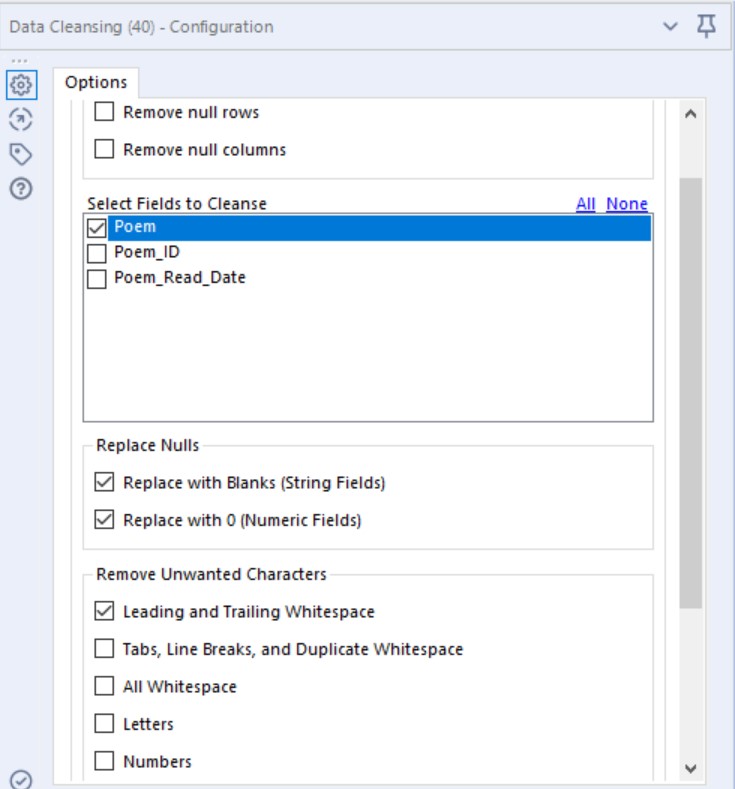
Task: Open the Navigation icon in sidebar
Action: pyautogui.click(x=21, y=120)
